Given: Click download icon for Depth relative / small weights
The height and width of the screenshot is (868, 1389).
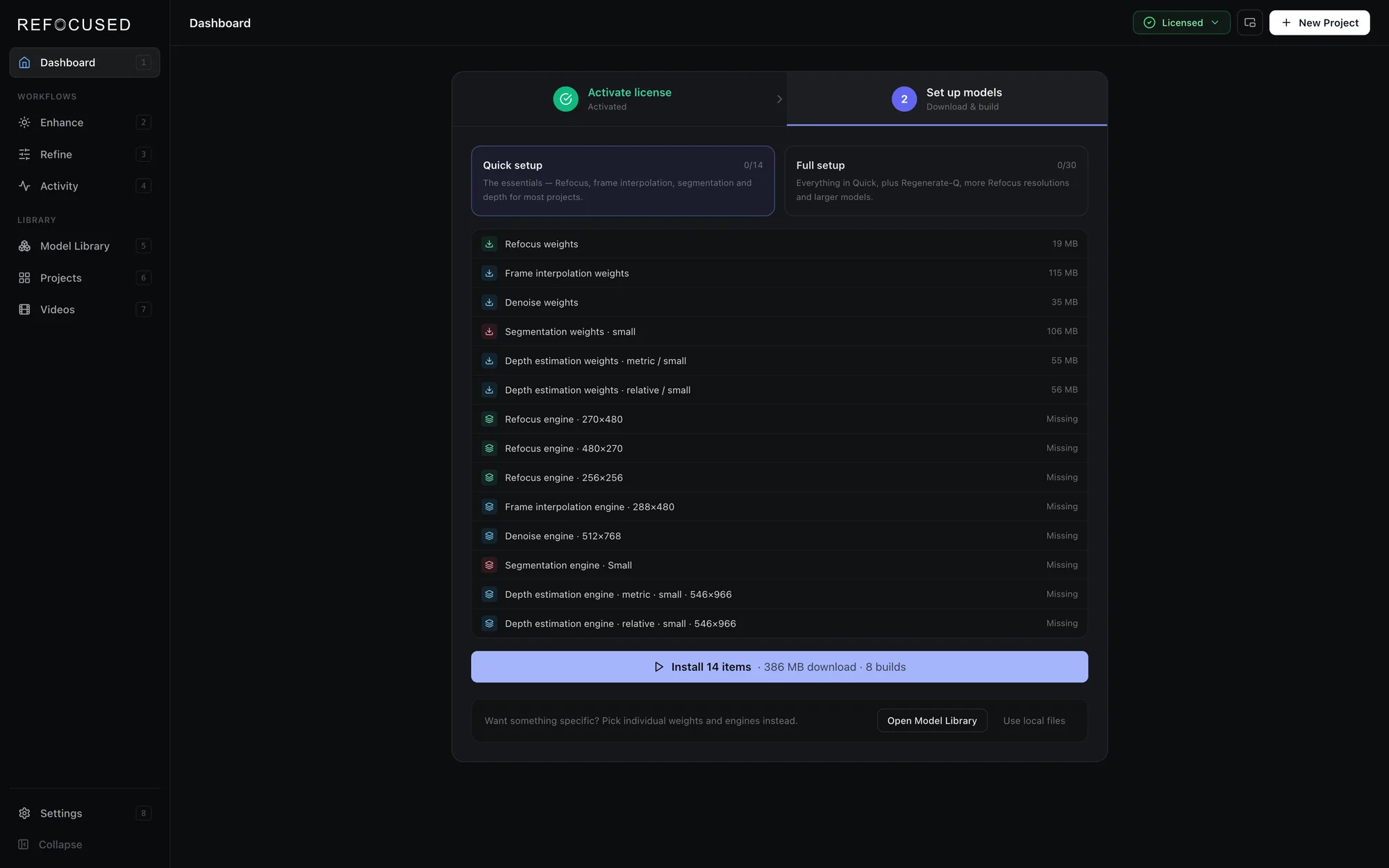Looking at the screenshot, I should tap(489, 390).
